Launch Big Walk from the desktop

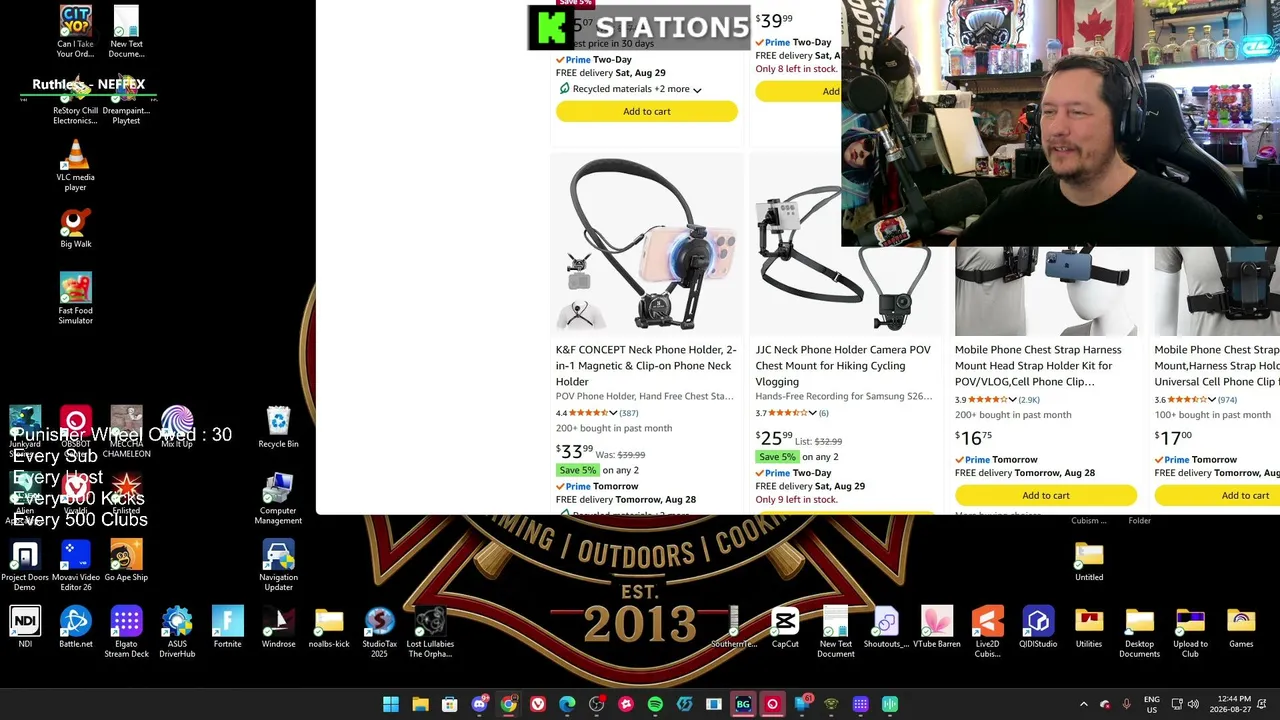tap(75, 227)
